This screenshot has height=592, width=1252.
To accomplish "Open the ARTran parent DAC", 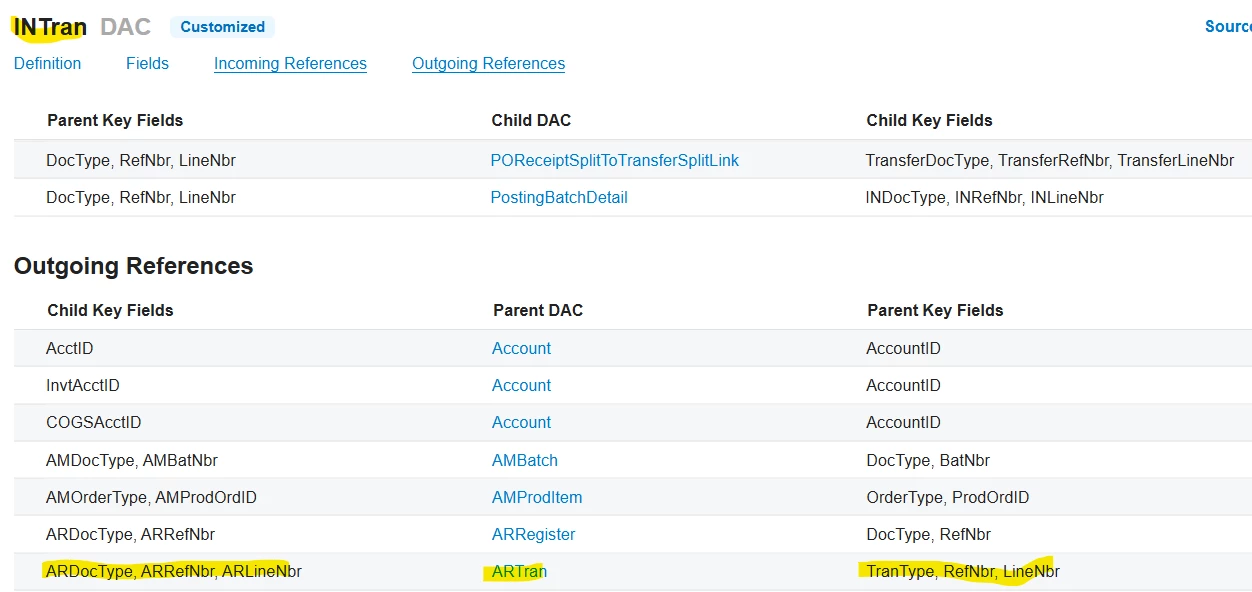I will [x=519, y=571].
